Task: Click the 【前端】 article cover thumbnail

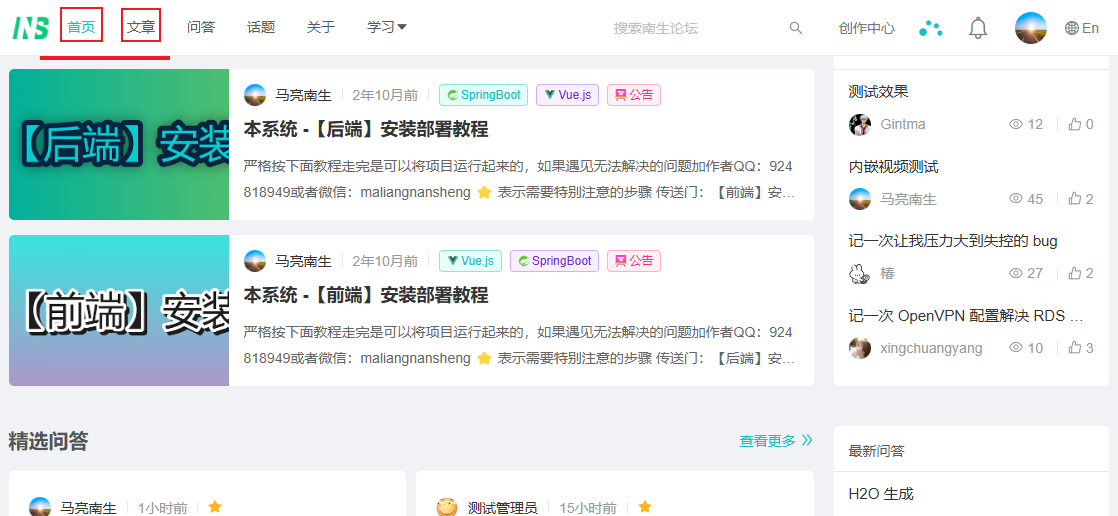Action: coord(119,310)
